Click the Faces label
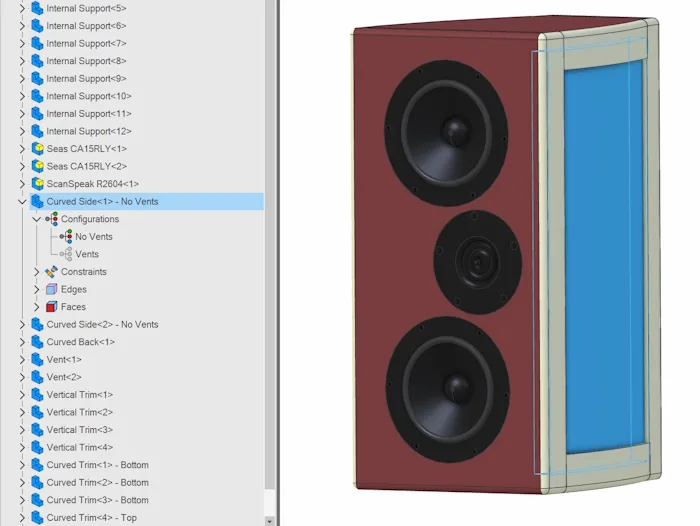 tap(73, 307)
